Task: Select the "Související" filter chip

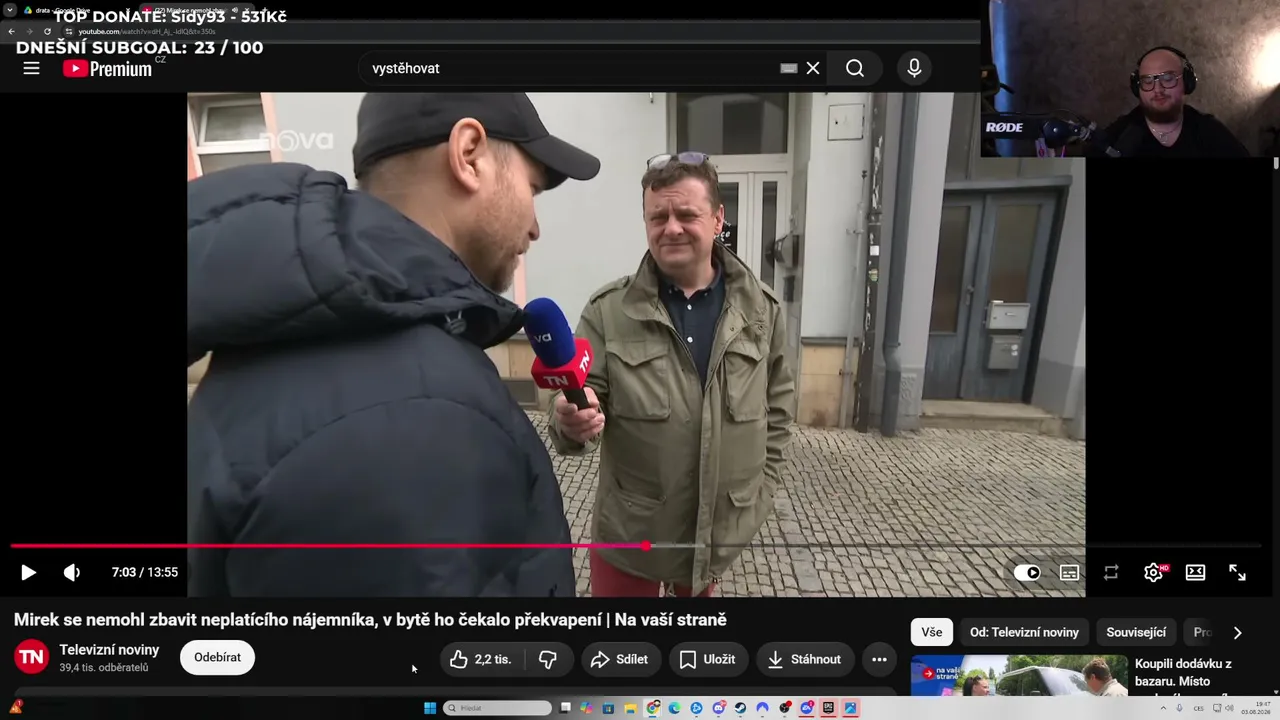Action: coord(1136,632)
